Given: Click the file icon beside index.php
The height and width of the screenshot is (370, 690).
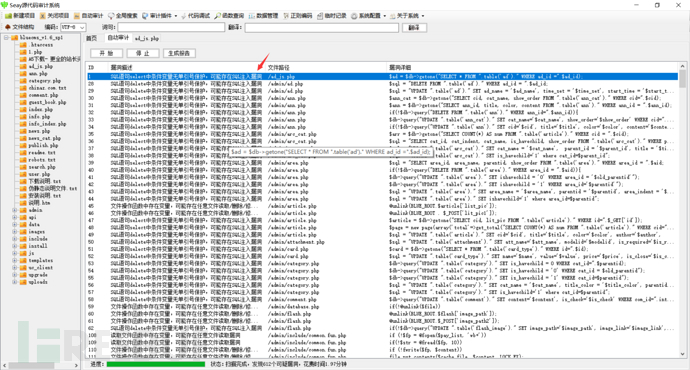Looking at the screenshot, I should [23, 110].
